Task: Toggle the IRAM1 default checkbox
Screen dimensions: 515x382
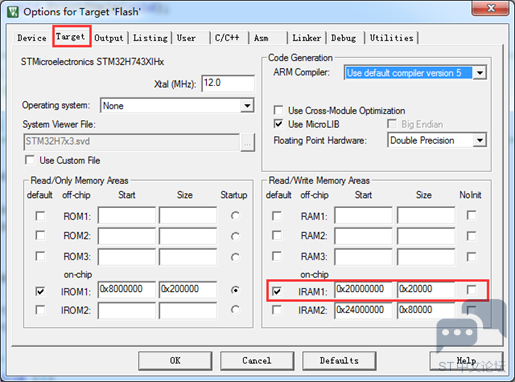Action: (x=277, y=291)
